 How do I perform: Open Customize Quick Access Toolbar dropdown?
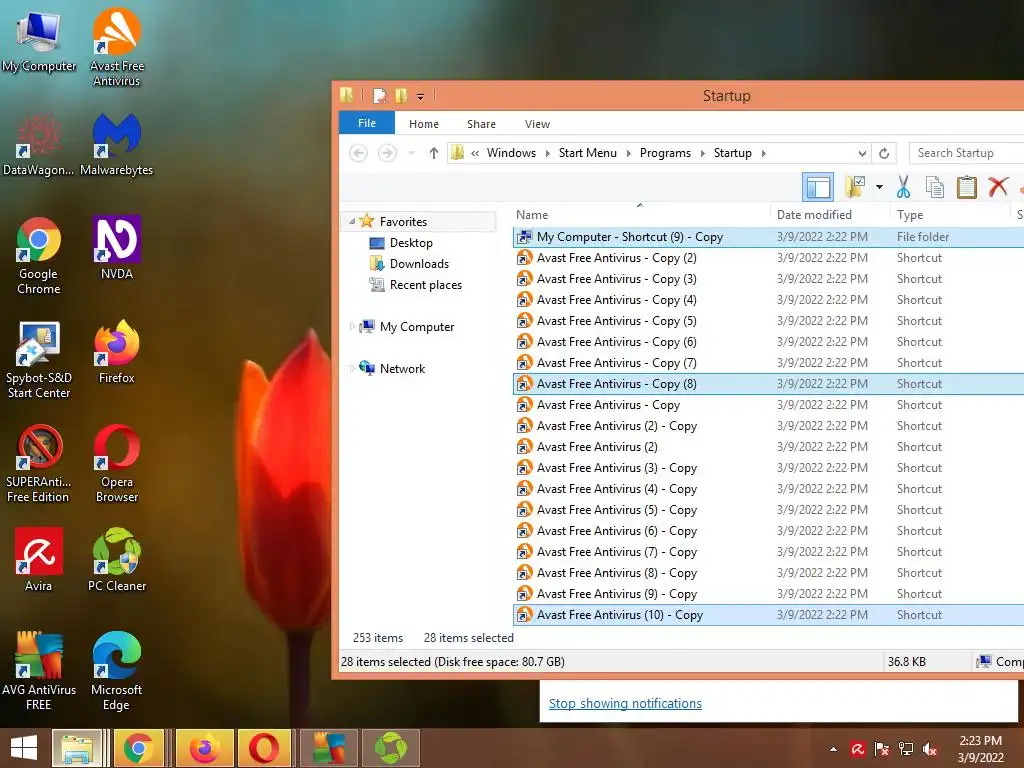tap(421, 97)
